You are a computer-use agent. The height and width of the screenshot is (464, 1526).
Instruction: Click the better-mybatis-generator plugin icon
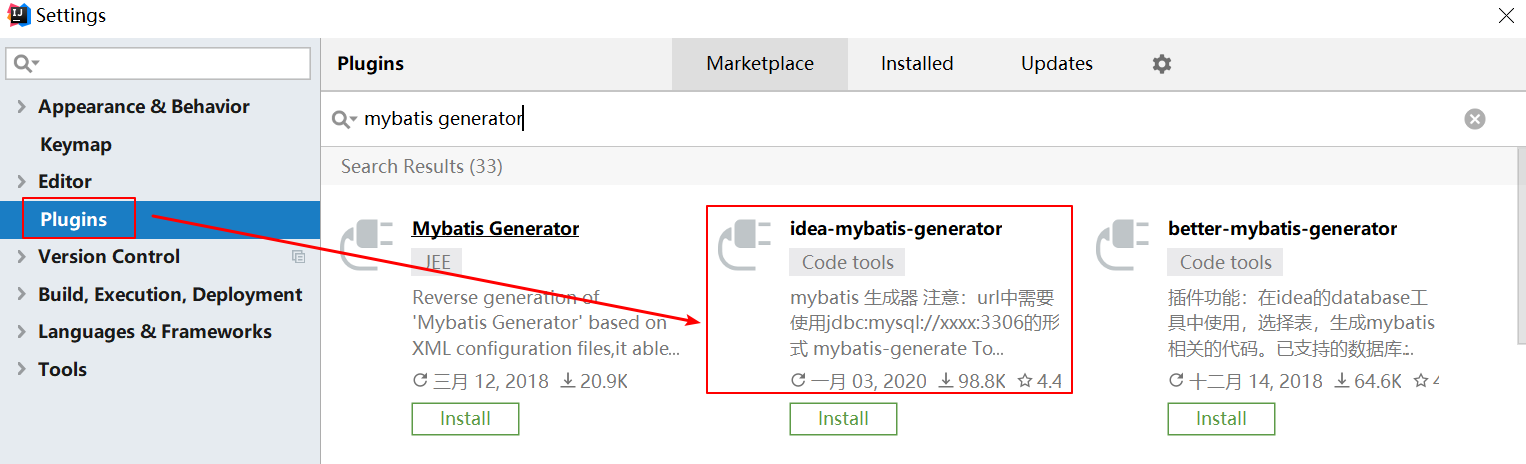1124,246
